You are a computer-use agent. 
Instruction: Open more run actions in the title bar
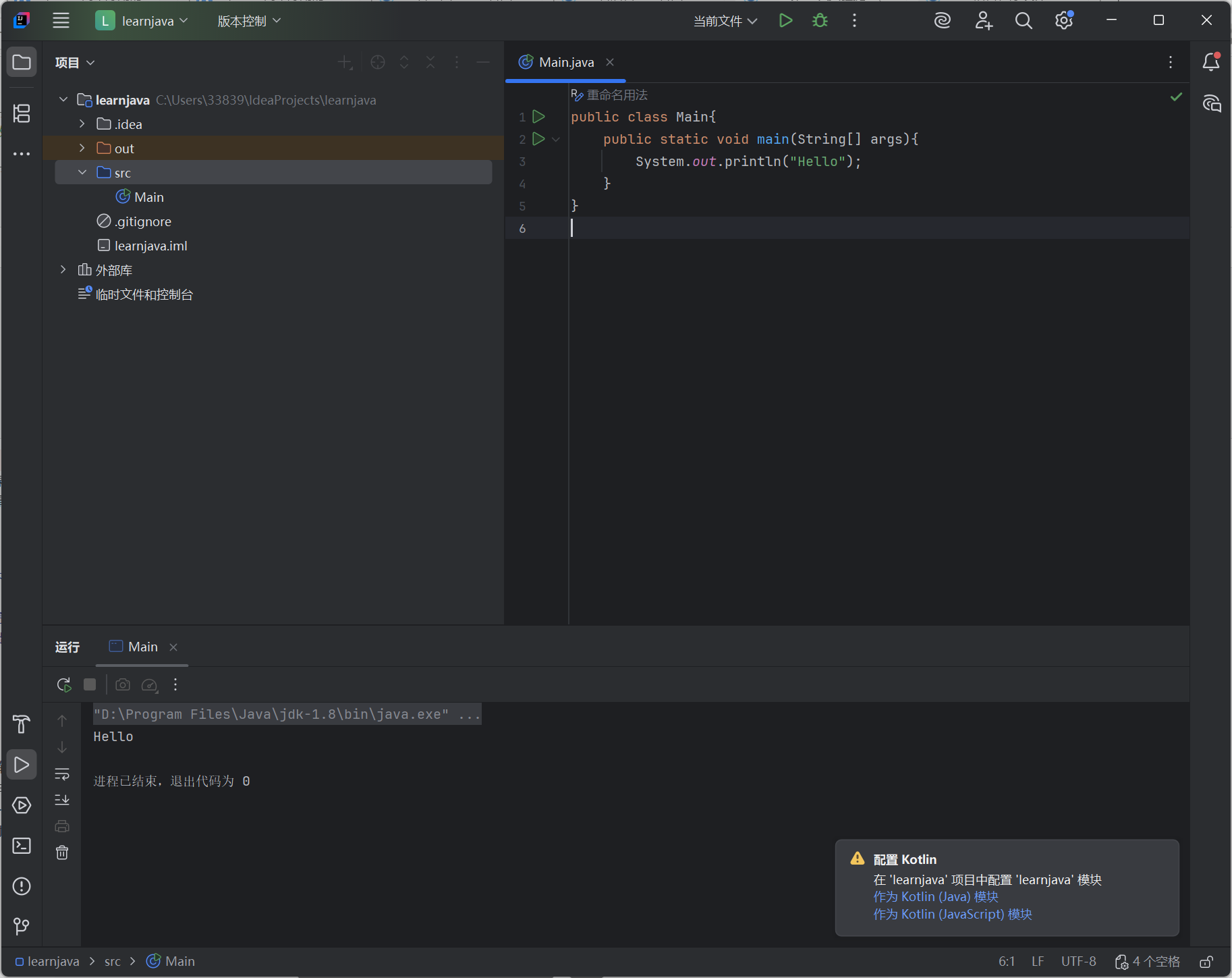(x=854, y=21)
